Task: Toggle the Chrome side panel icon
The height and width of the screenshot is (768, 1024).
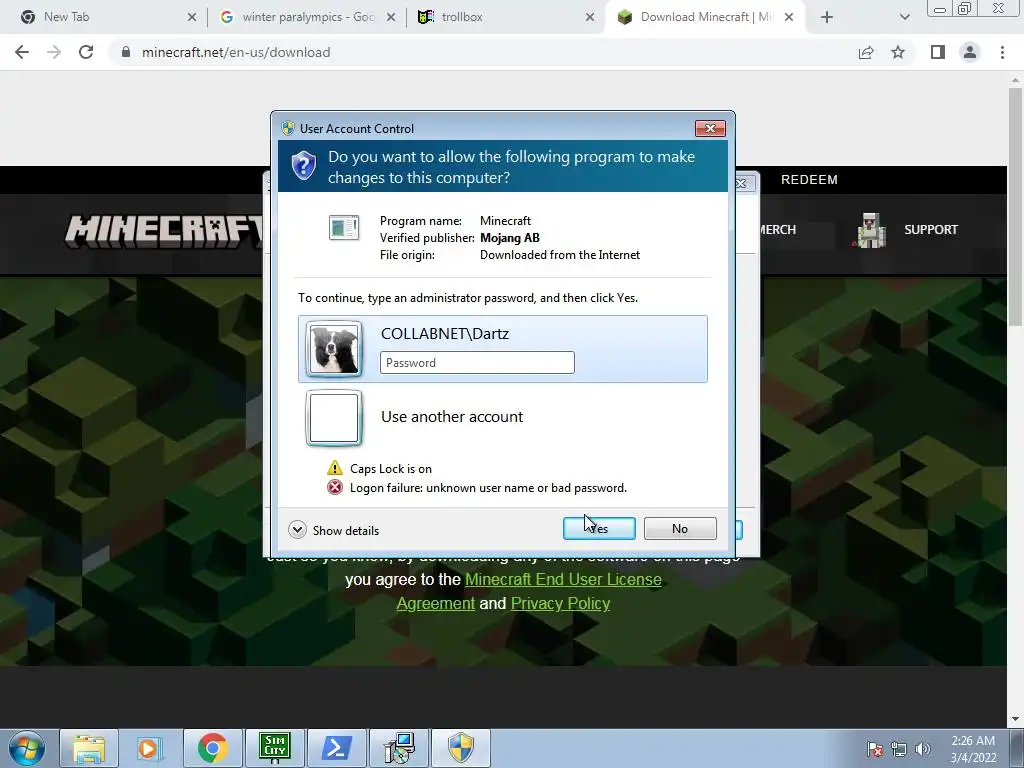Action: [x=938, y=52]
